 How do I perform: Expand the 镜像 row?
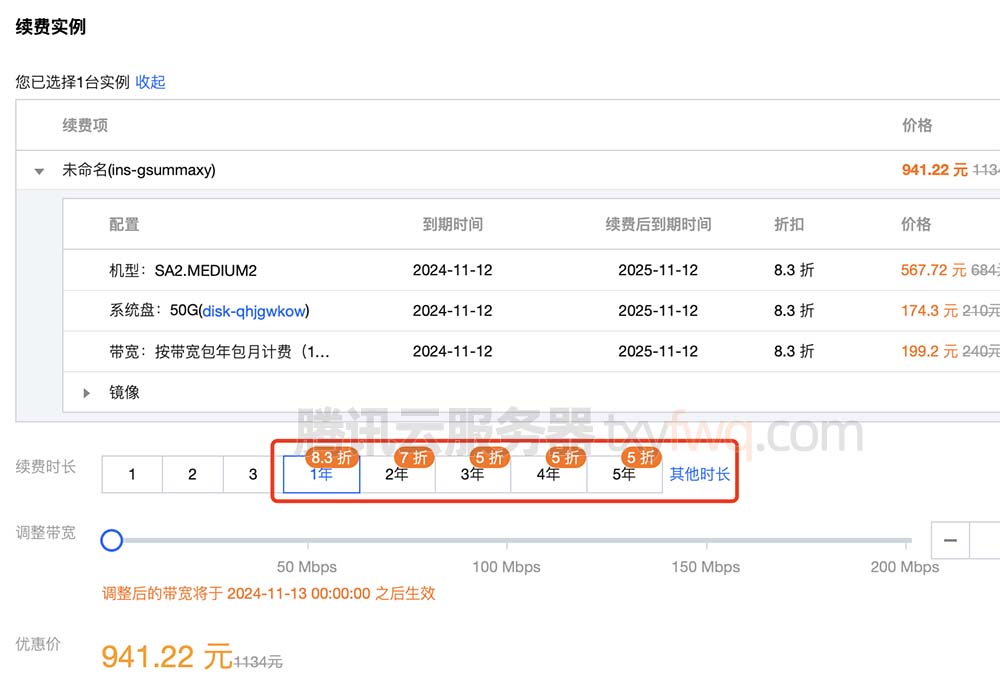pos(87,393)
